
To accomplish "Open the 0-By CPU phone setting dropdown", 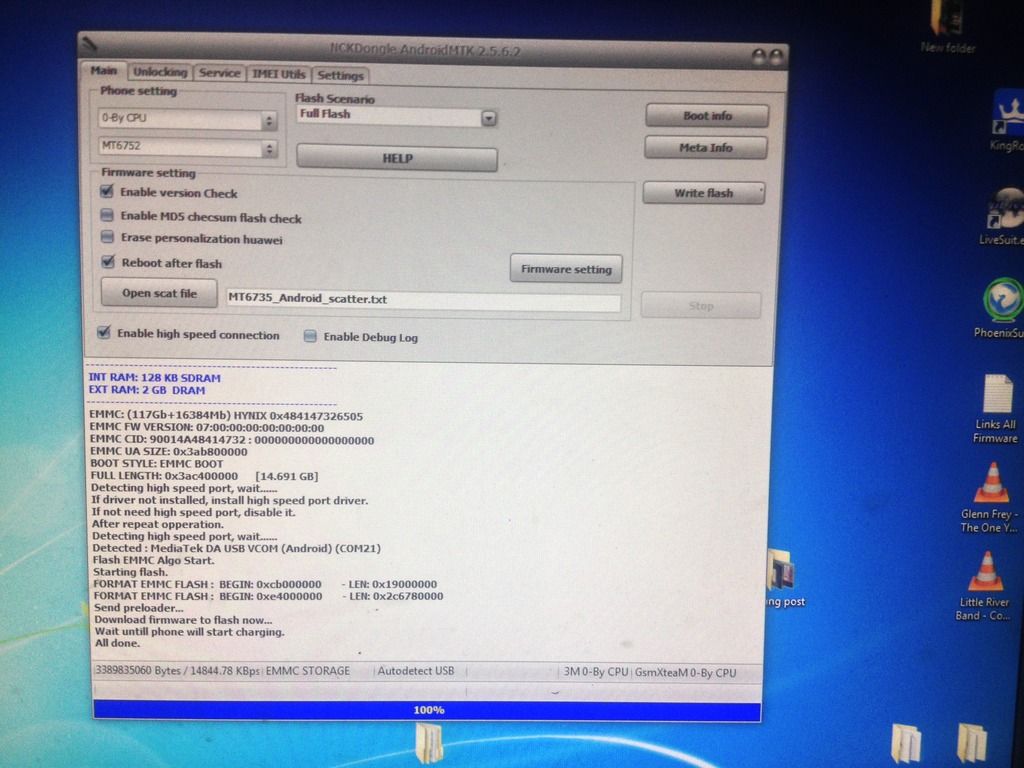I will [x=268, y=120].
